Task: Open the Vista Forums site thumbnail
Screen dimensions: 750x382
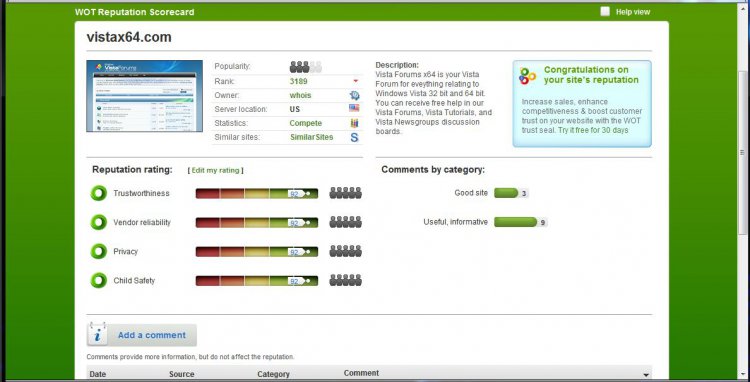Action: pyautogui.click(x=144, y=96)
